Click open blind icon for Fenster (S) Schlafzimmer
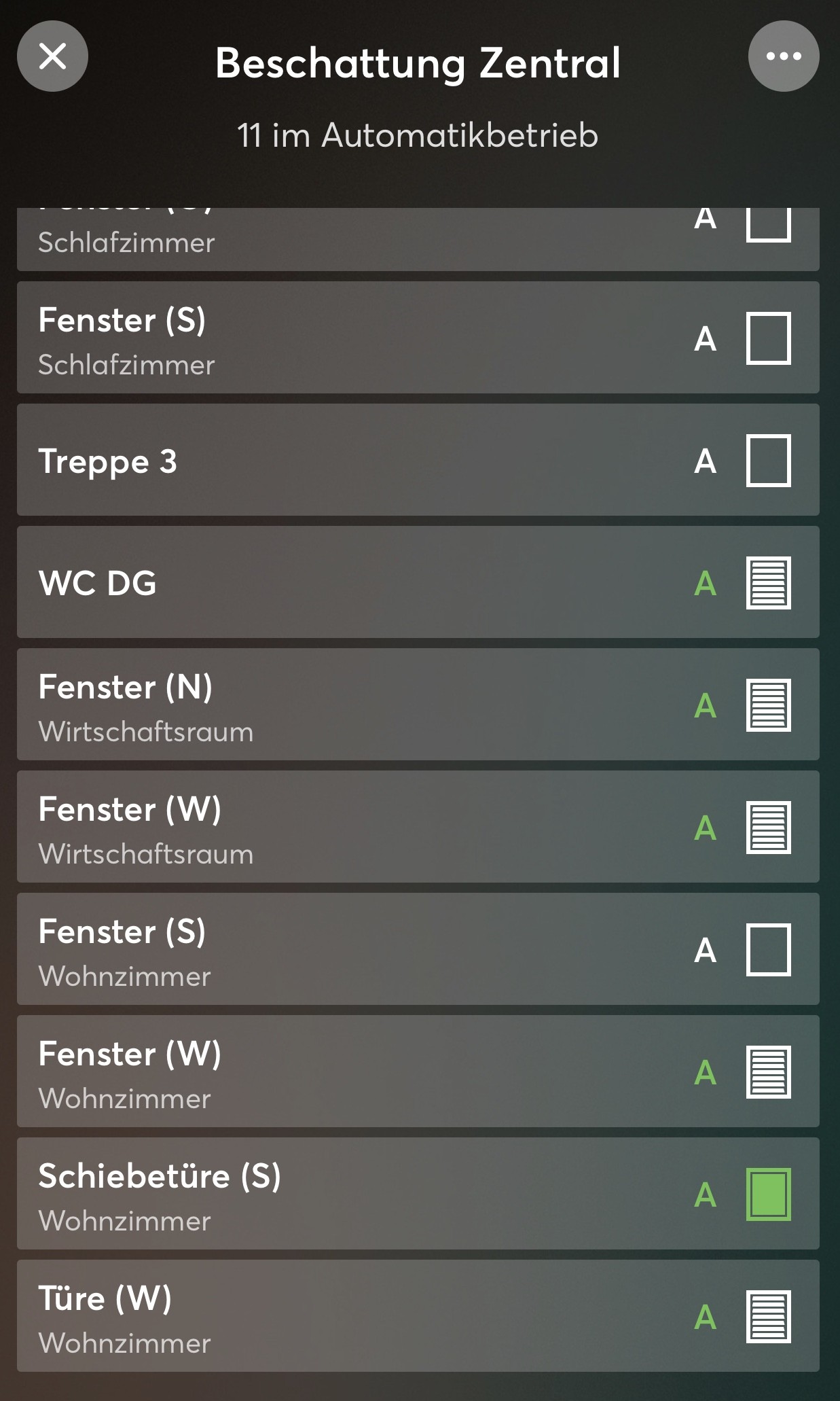Image resolution: width=840 pixels, height=1401 pixels. [x=768, y=338]
